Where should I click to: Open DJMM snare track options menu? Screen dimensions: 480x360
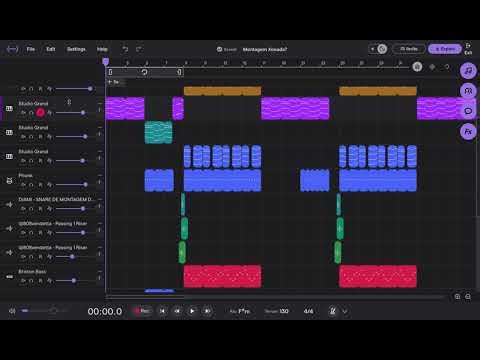[99, 206]
